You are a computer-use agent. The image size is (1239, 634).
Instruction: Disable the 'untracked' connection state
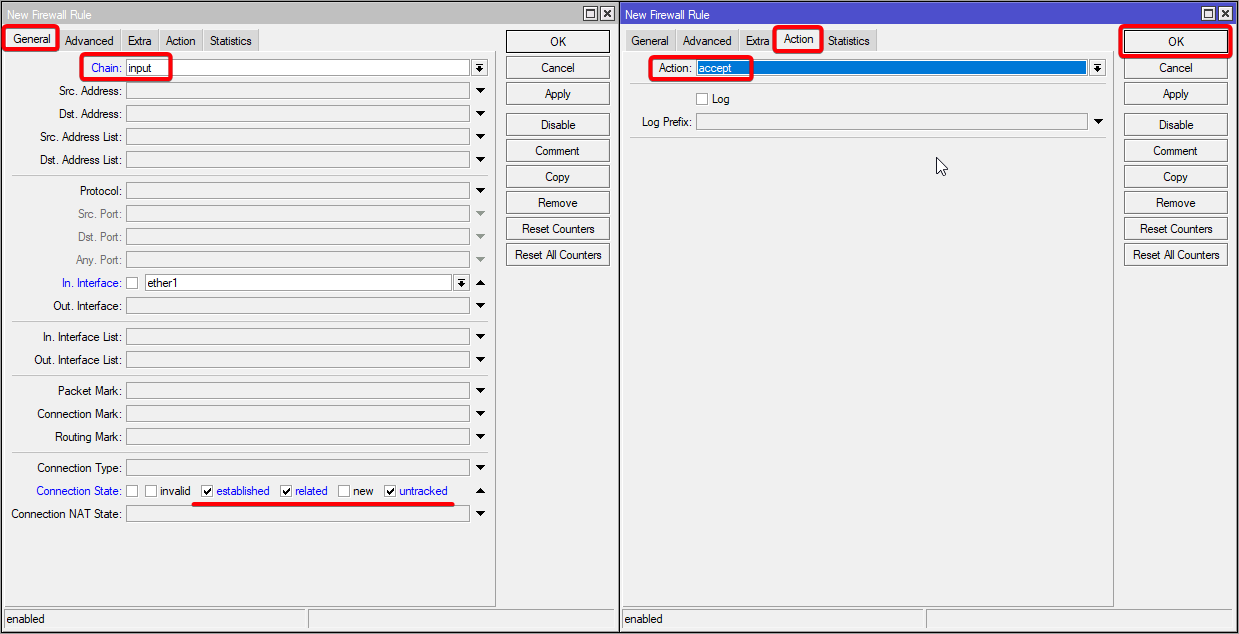pos(390,491)
